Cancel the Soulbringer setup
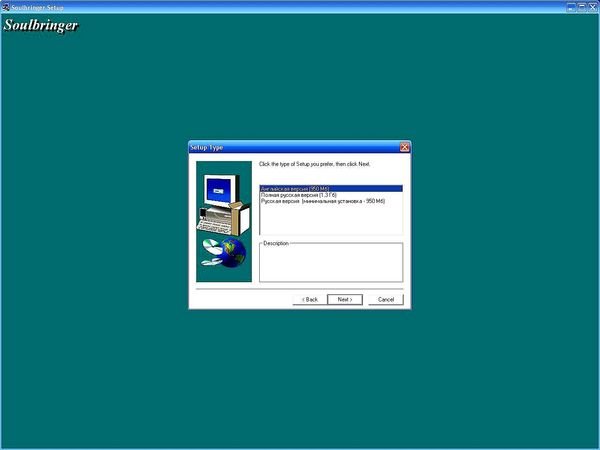Image resolution: width=600 pixels, height=450 pixels. (386, 300)
